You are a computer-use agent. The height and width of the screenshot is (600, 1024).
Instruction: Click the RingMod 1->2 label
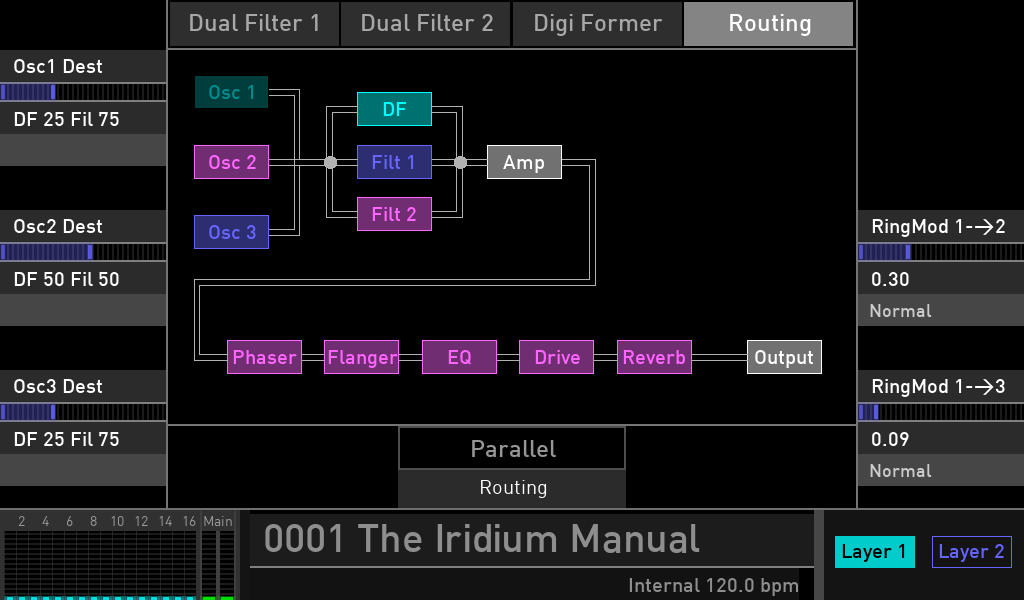click(940, 227)
